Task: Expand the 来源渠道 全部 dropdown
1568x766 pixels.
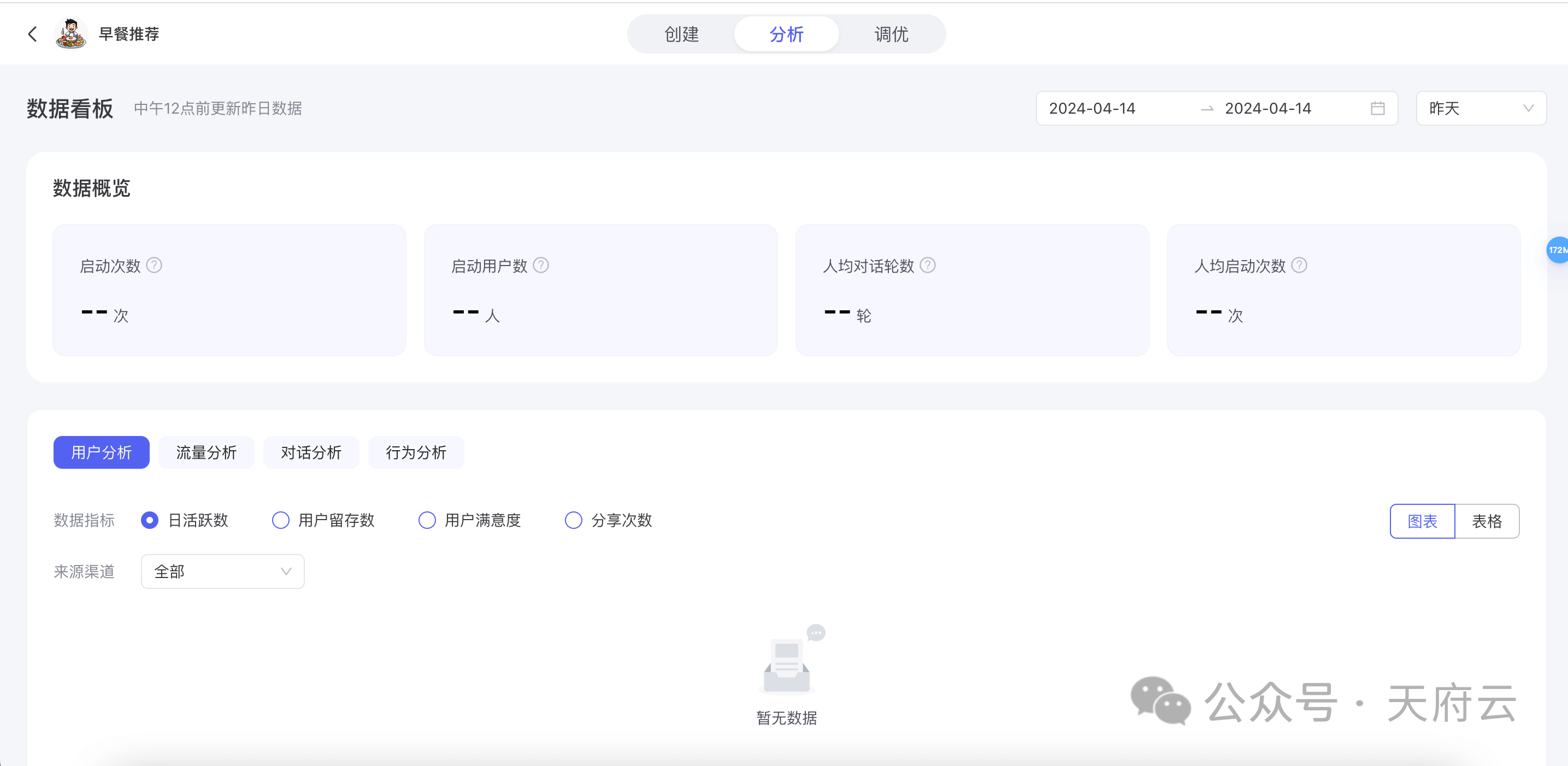Action: [223, 571]
